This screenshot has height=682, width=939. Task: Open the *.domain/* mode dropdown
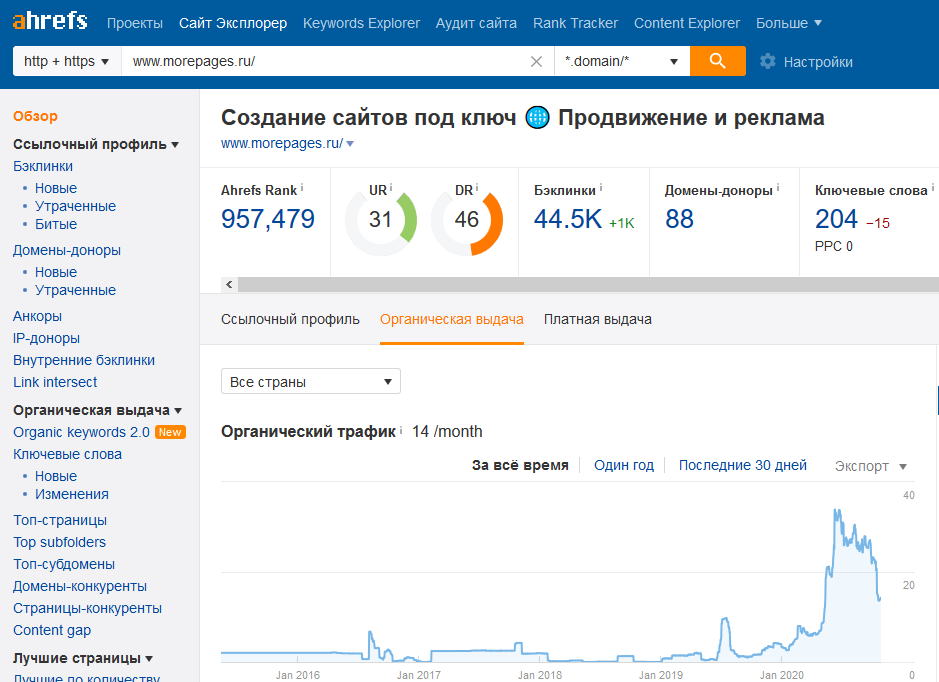pos(622,61)
